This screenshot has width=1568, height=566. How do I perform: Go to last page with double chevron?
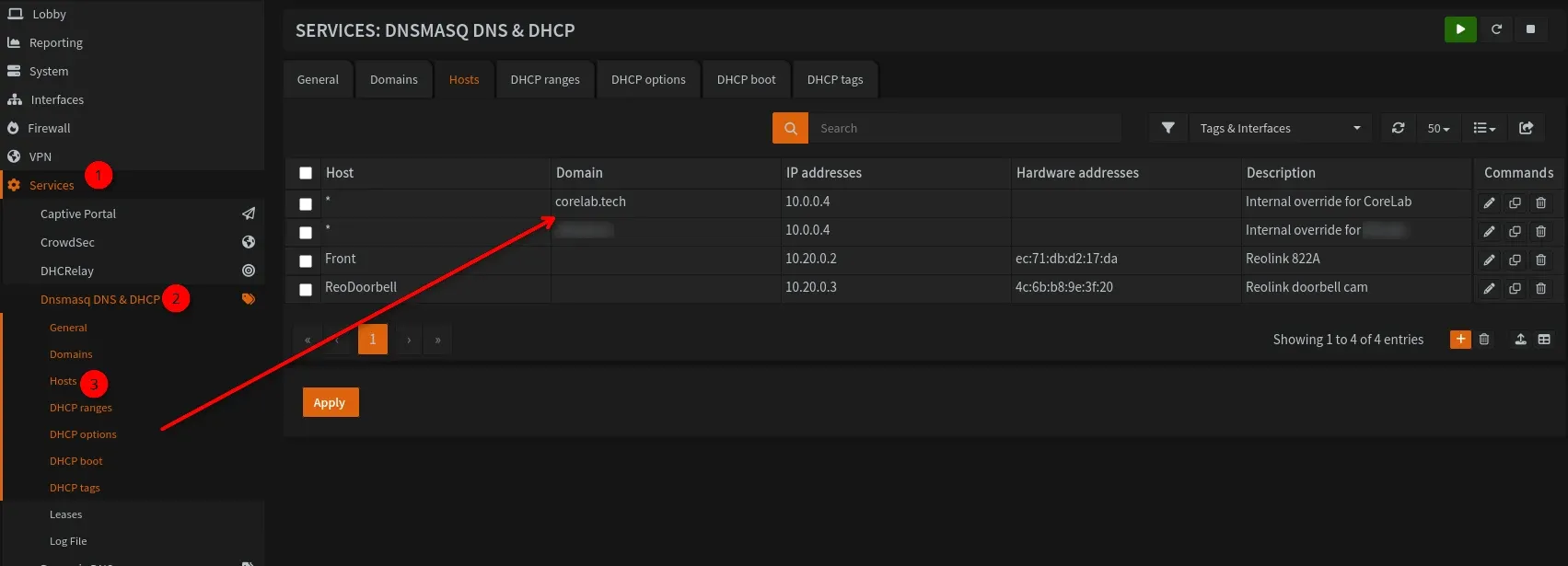[437, 340]
